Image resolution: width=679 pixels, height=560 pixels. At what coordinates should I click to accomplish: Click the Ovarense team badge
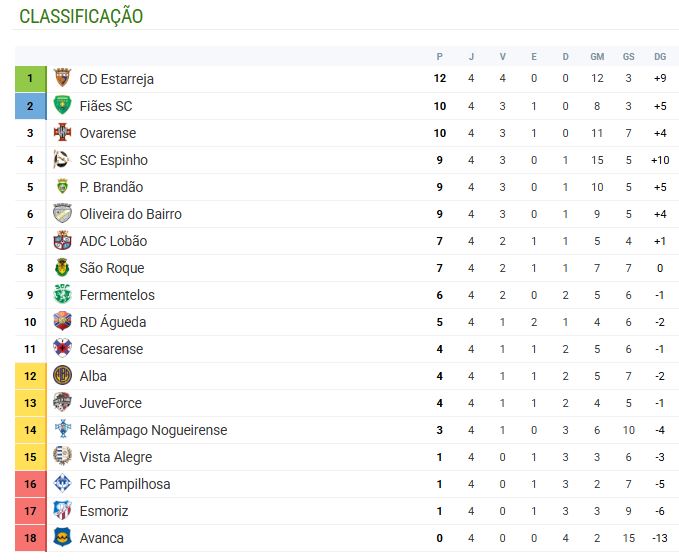click(62, 133)
